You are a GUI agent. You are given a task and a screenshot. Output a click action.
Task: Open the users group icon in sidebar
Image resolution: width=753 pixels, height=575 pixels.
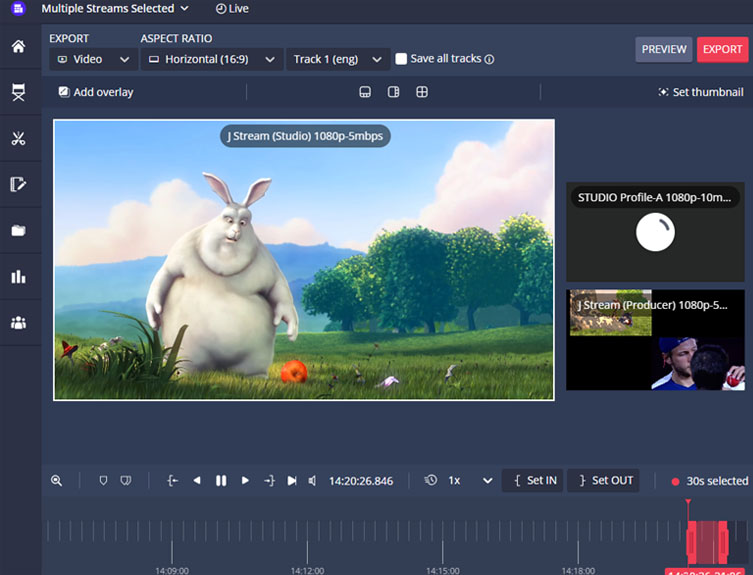coord(18,323)
